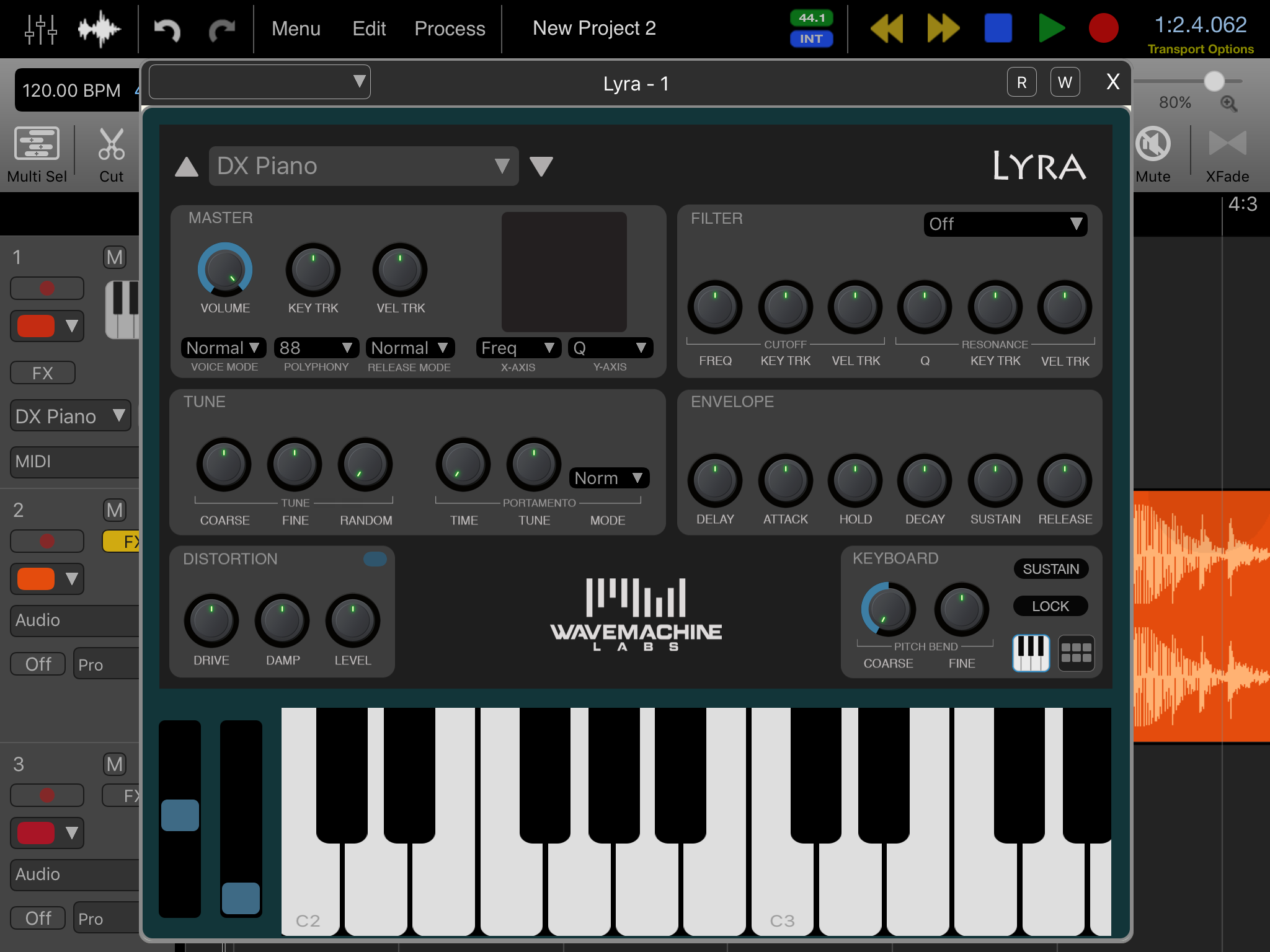Open the Y-AXIS Q dropdown
Viewport: 1270px width, 952px height.
tap(610, 348)
